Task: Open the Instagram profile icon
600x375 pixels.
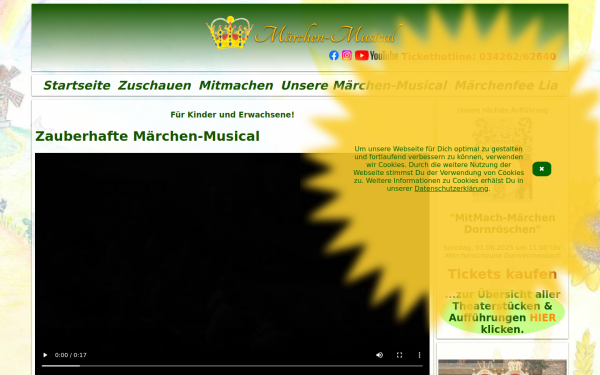Action: (x=347, y=55)
